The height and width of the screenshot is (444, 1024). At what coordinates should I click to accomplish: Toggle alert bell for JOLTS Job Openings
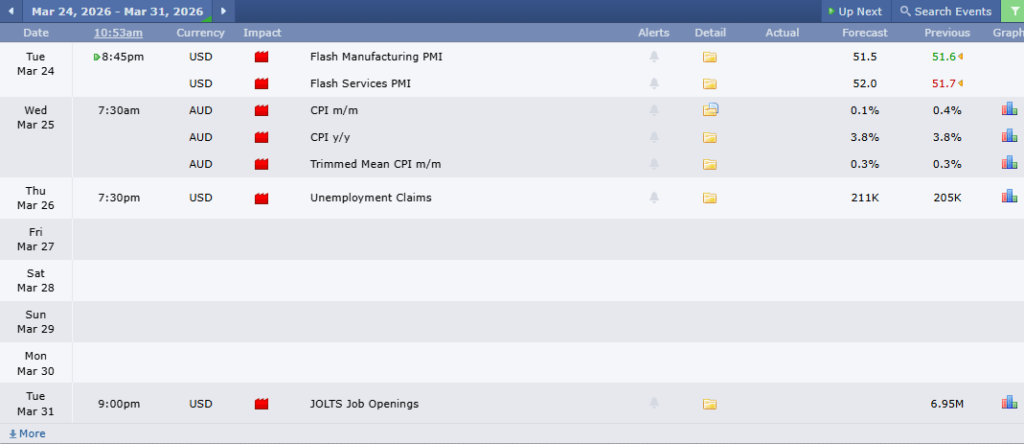654,404
